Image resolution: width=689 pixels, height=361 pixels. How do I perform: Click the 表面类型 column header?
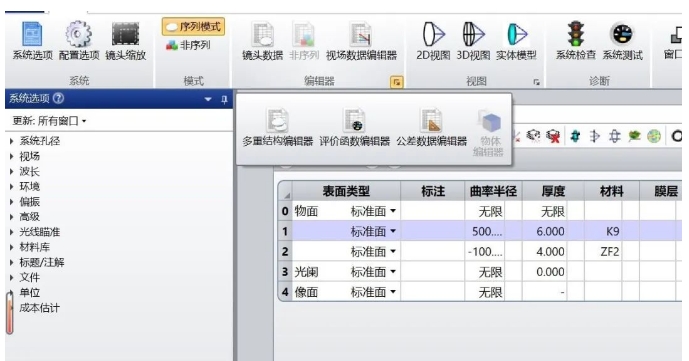pyautogui.click(x=346, y=191)
